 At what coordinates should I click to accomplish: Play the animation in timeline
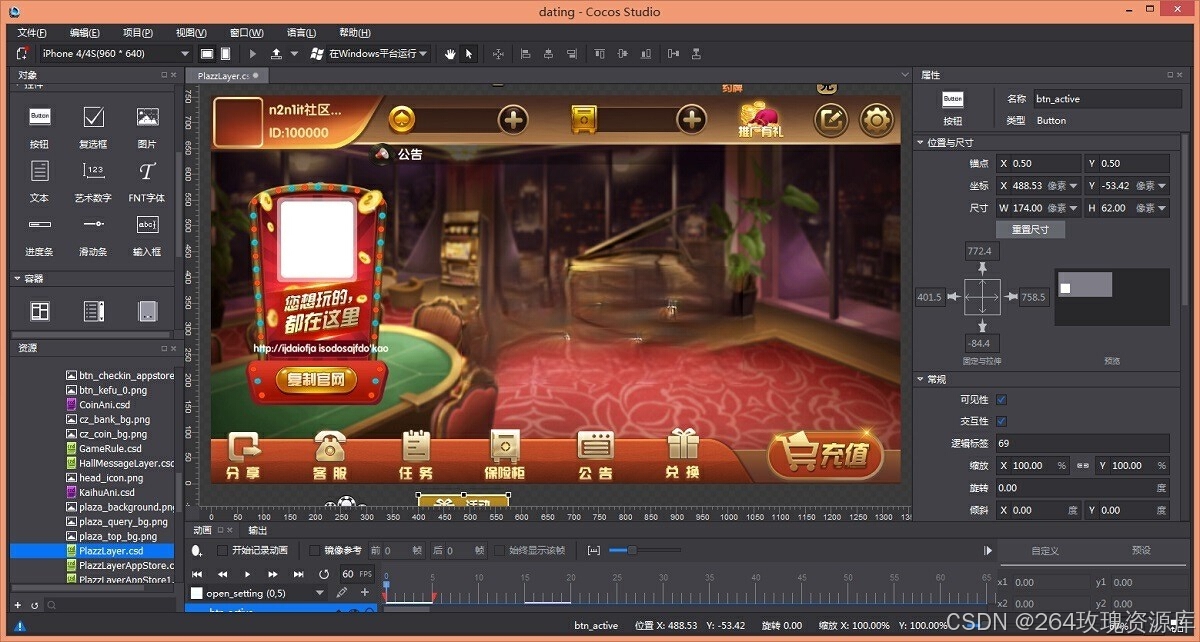[248, 574]
